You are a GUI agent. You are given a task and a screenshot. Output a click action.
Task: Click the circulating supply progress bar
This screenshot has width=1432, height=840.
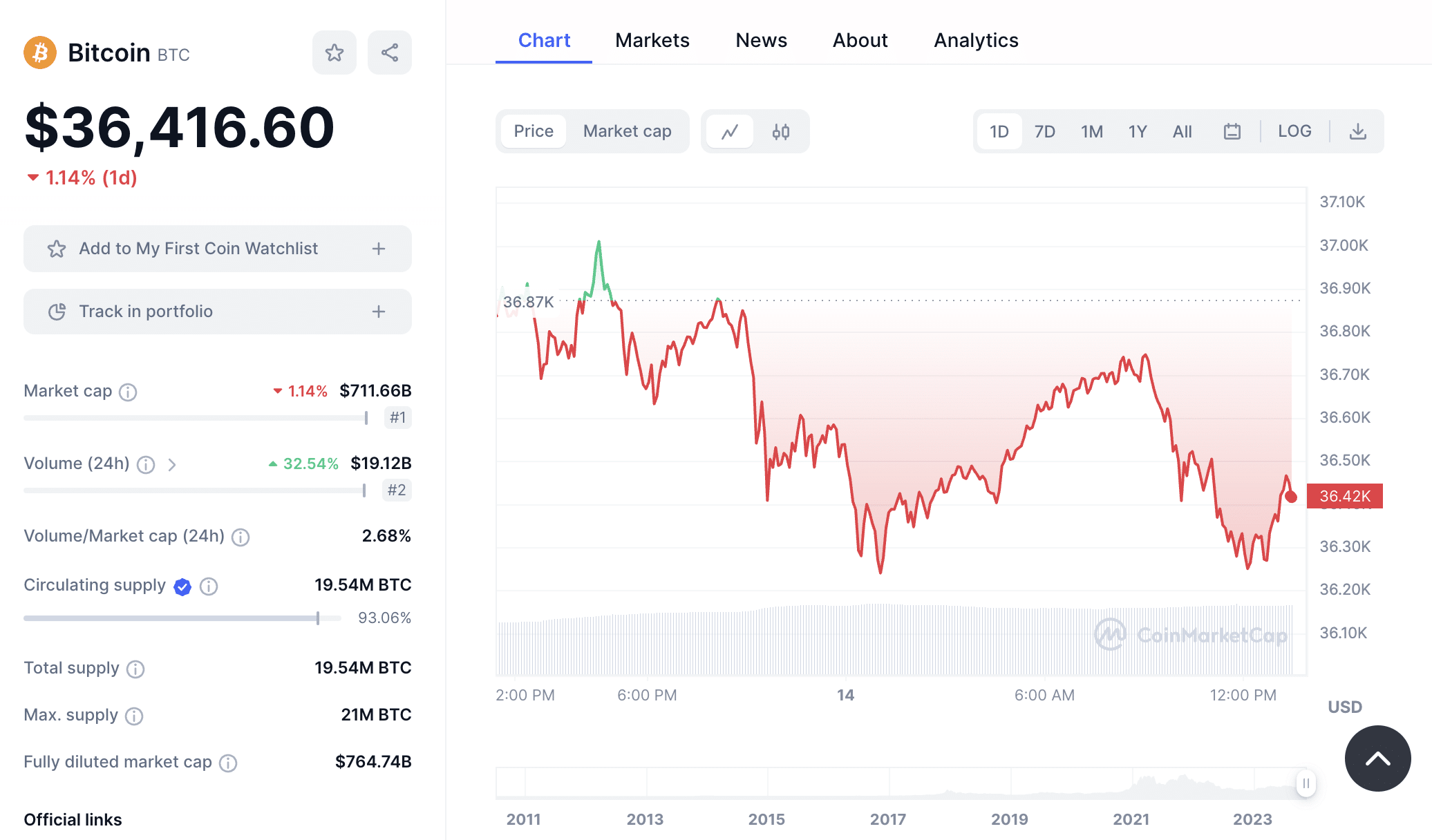pos(182,618)
